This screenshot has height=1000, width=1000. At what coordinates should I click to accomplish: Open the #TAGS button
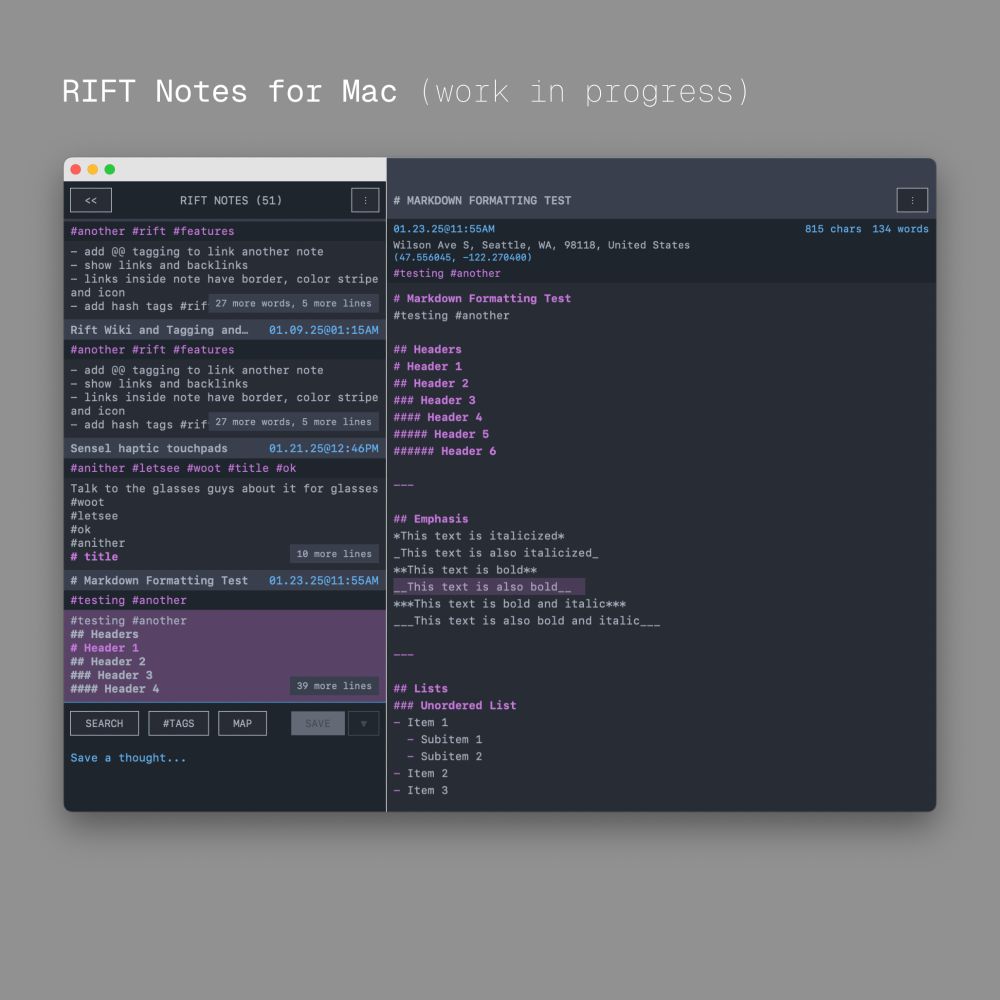click(x=179, y=723)
